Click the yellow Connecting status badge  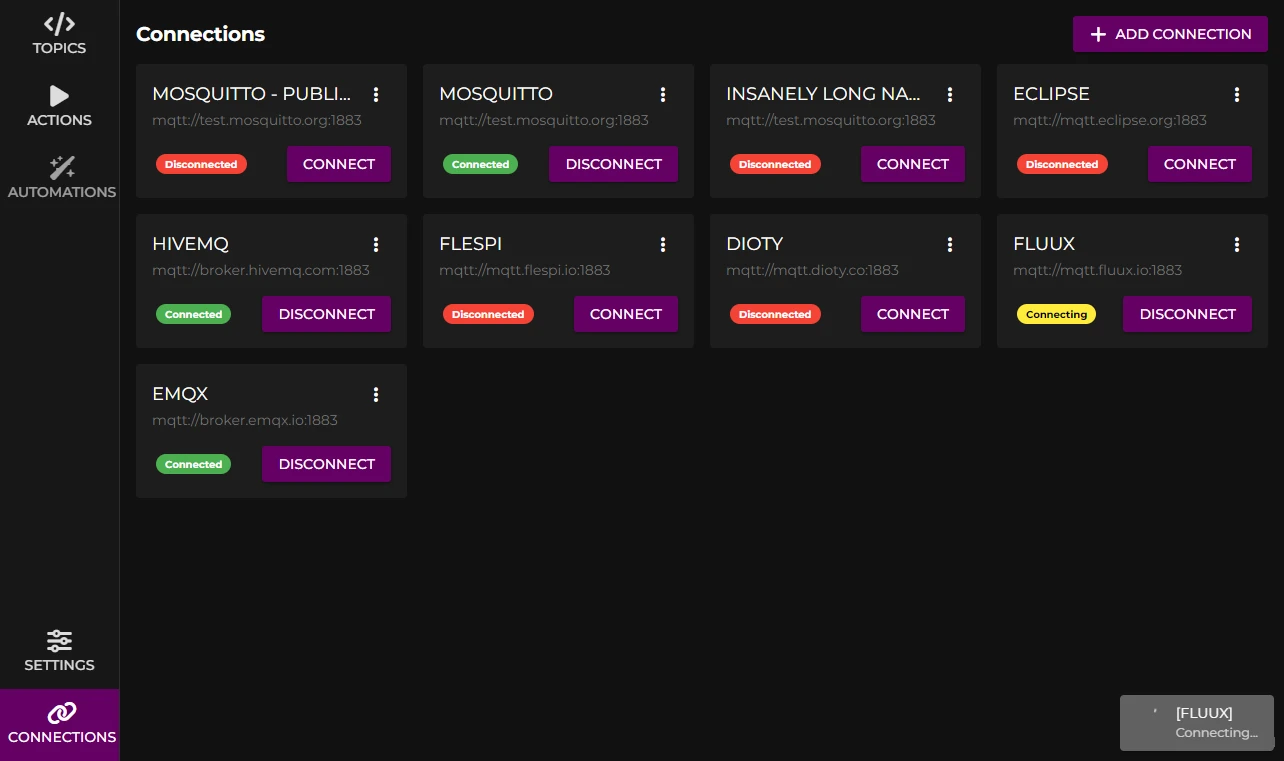click(1056, 314)
